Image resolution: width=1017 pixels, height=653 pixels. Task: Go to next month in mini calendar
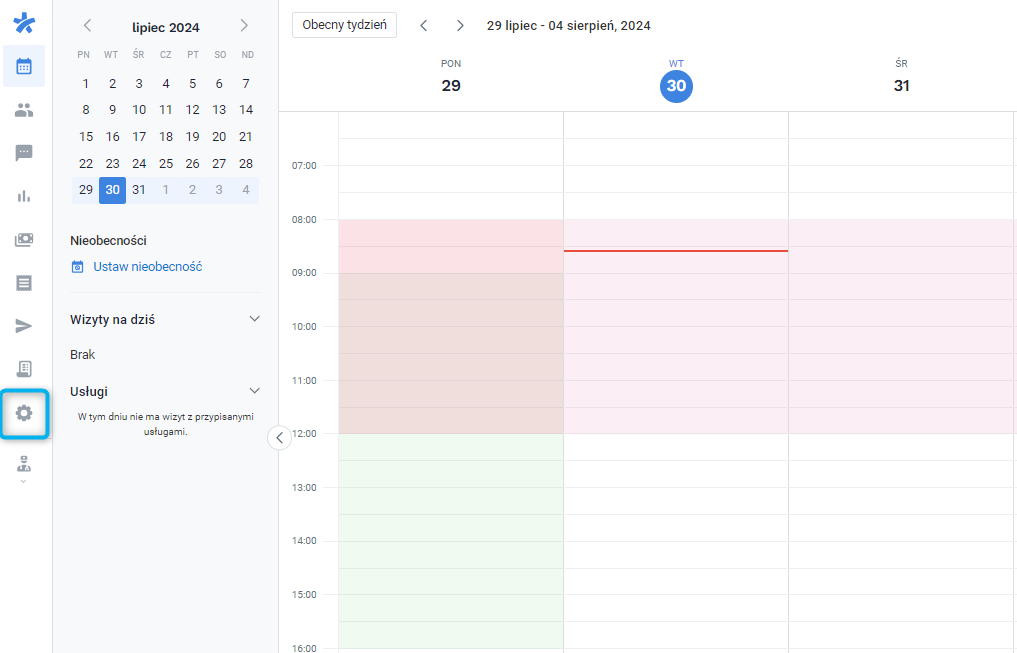(x=244, y=27)
